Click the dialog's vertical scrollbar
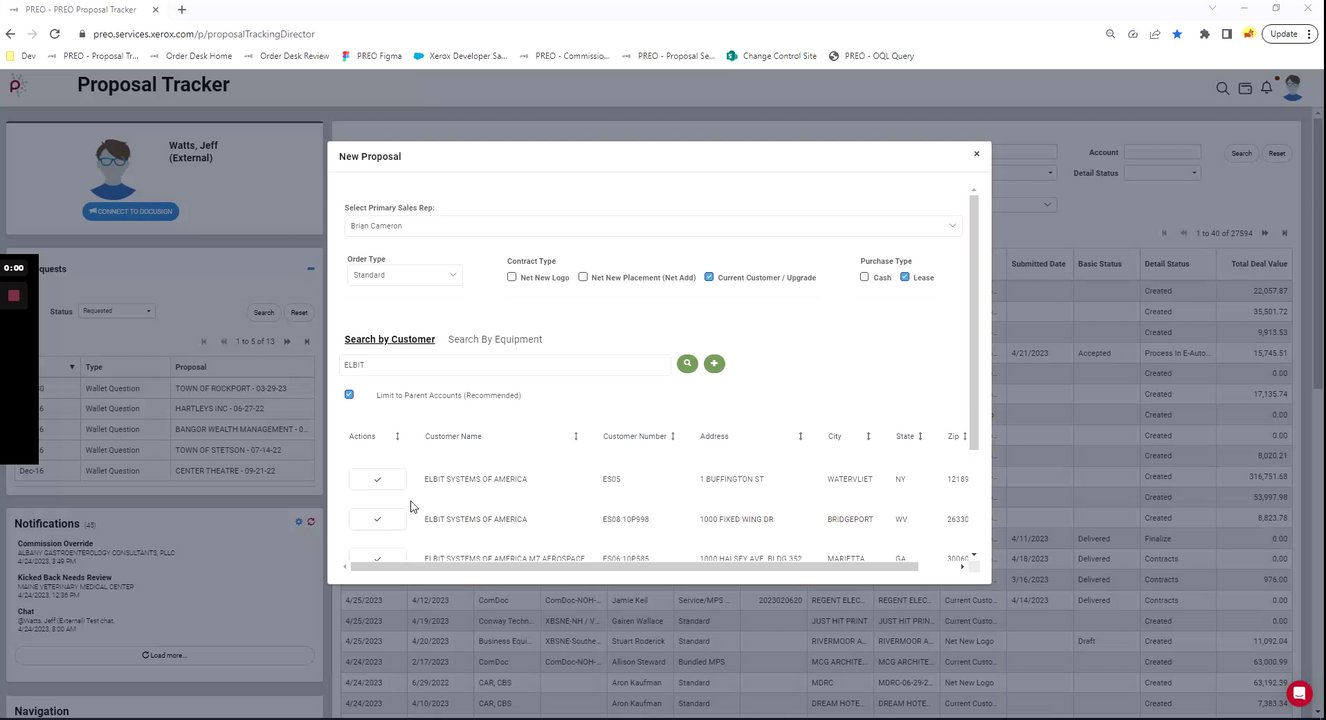This screenshot has height=720, width=1326. 974,320
